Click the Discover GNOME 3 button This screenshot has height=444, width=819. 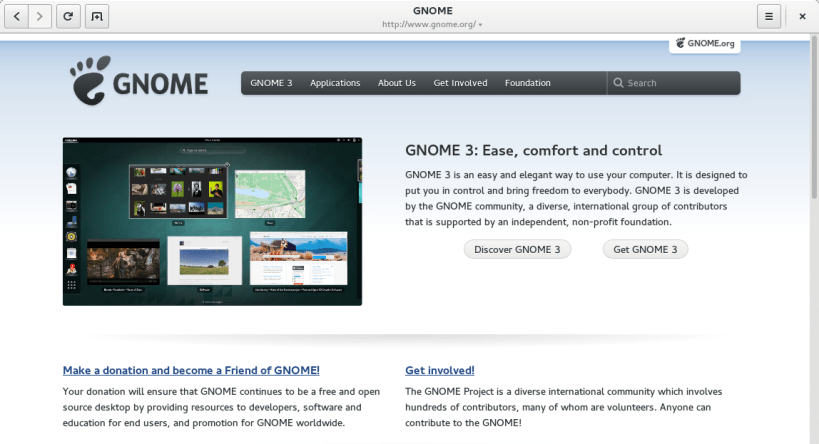click(517, 249)
